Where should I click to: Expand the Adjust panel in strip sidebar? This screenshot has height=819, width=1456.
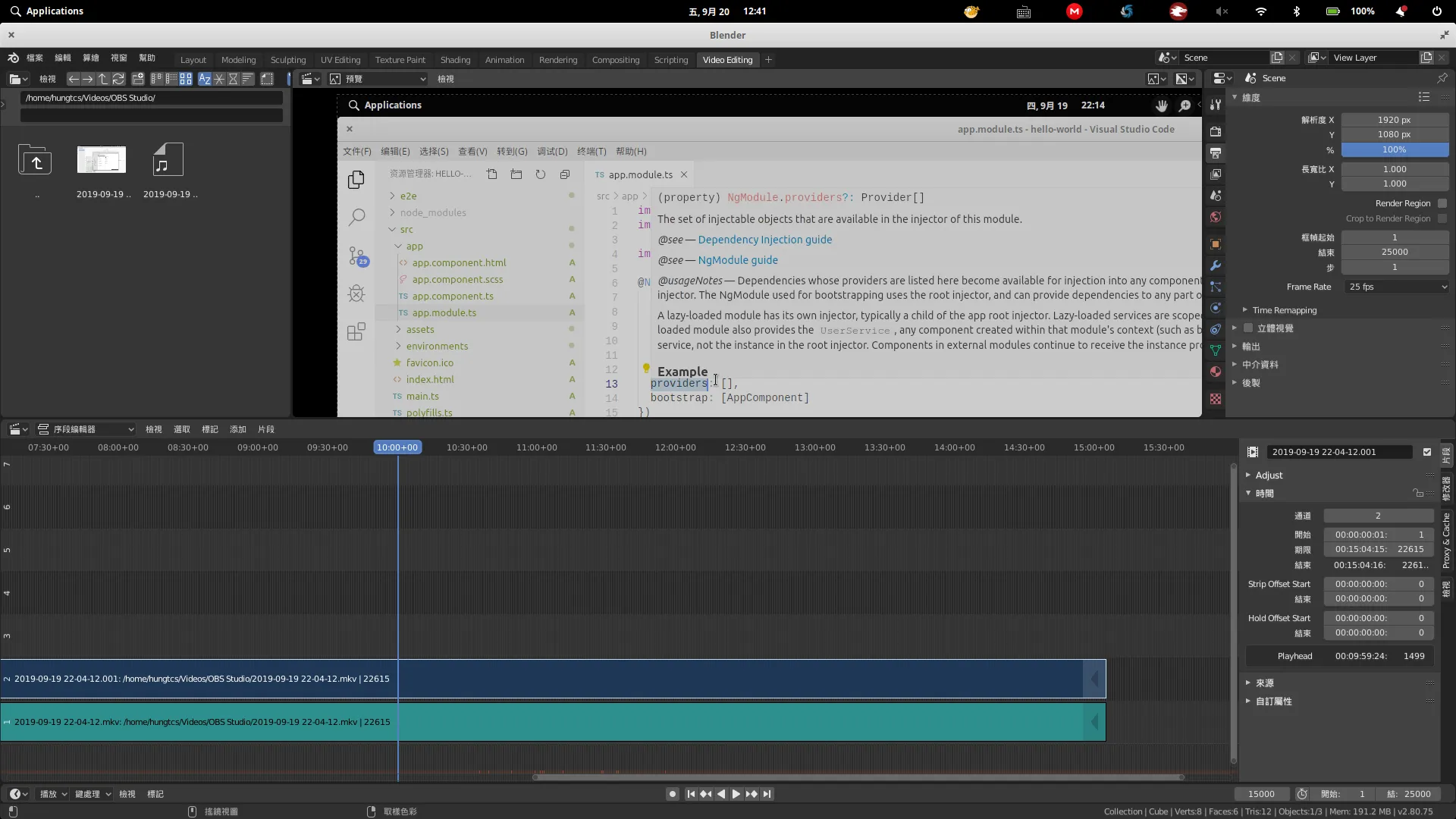click(x=1268, y=475)
